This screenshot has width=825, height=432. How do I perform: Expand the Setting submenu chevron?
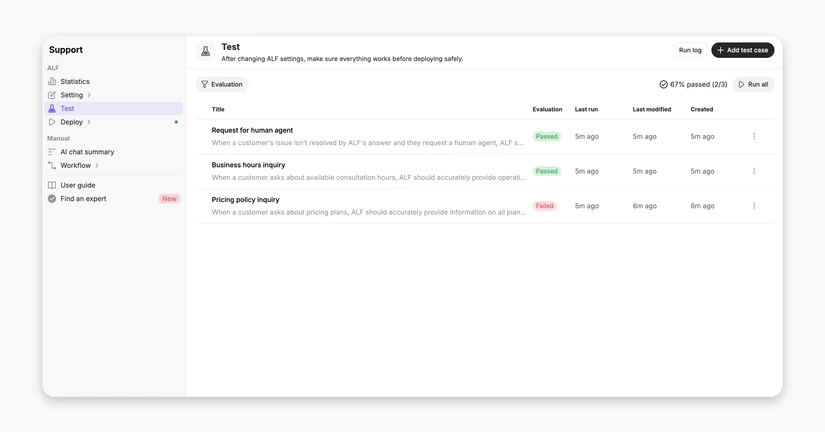(x=89, y=95)
